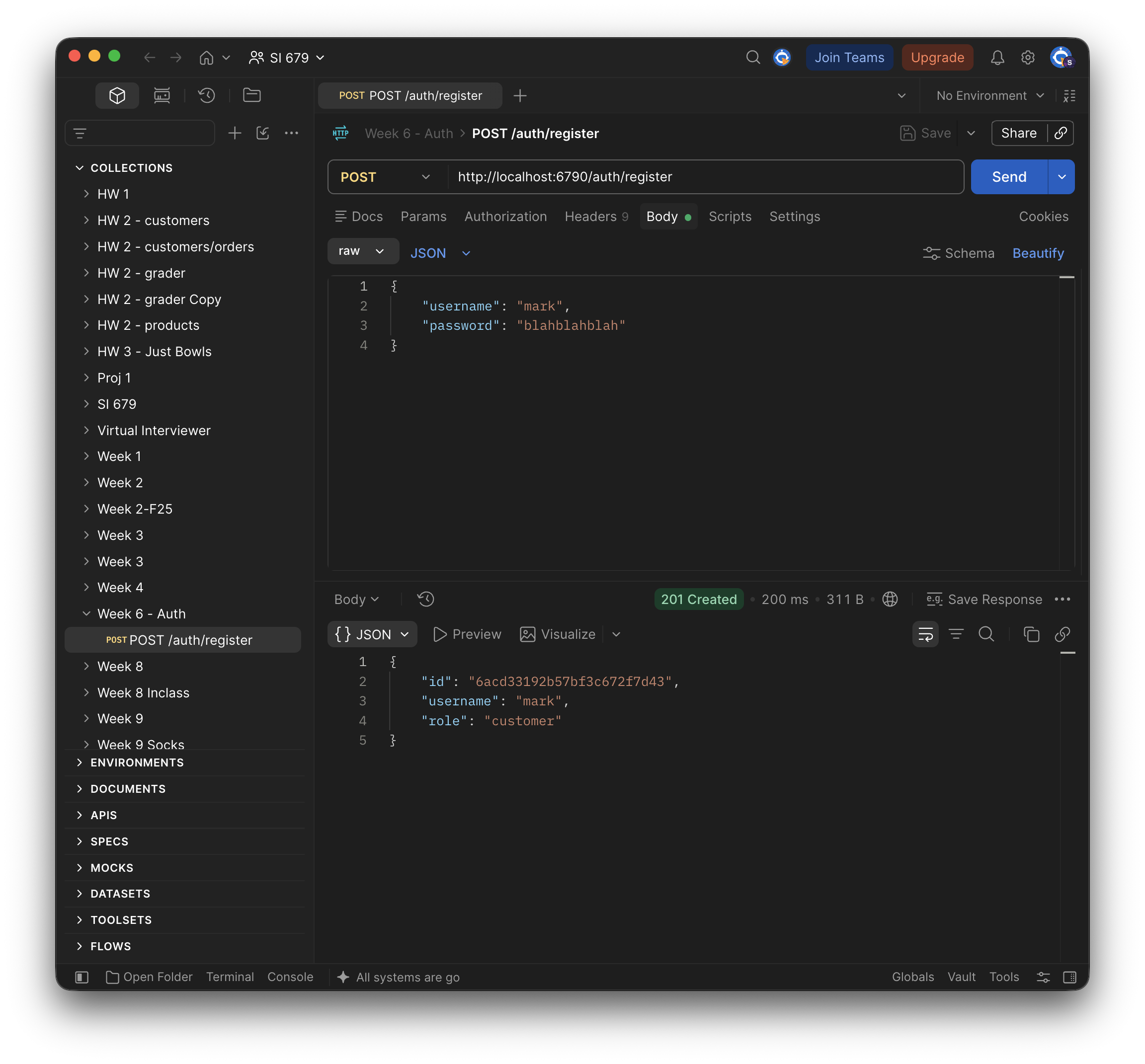Open the No Environment selector
Image resolution: width=1145 pixels, height=1064 pixels.
[990, 95]
